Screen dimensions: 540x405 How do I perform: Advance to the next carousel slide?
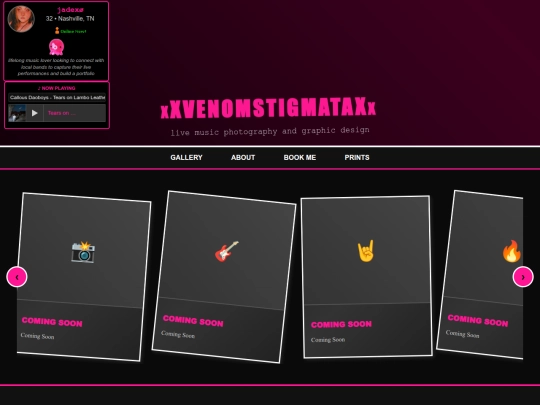(523, 277)
